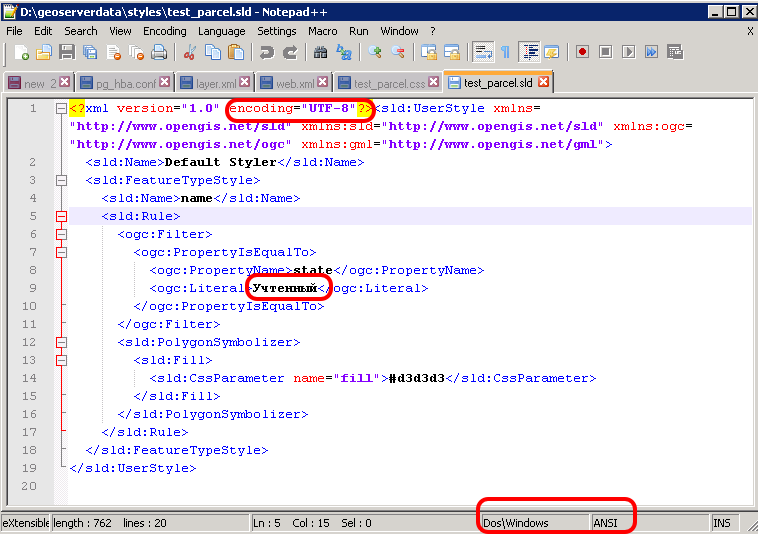Collapse the sld:Rule fold on line 5
The image size is (758, 534).
(61, 216)
